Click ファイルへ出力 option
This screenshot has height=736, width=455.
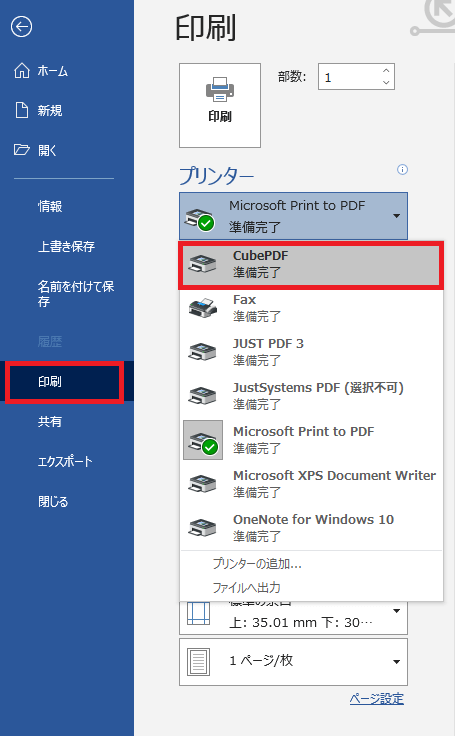[247, 587]
